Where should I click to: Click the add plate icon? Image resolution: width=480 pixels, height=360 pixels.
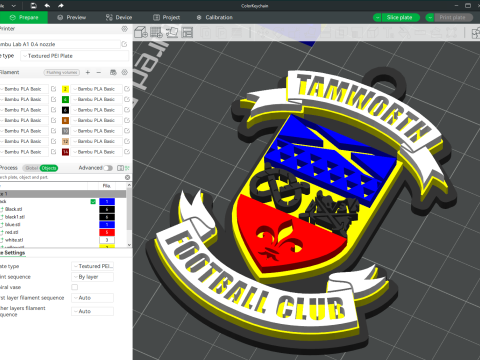pyautogui.click(x=156, y=32)
